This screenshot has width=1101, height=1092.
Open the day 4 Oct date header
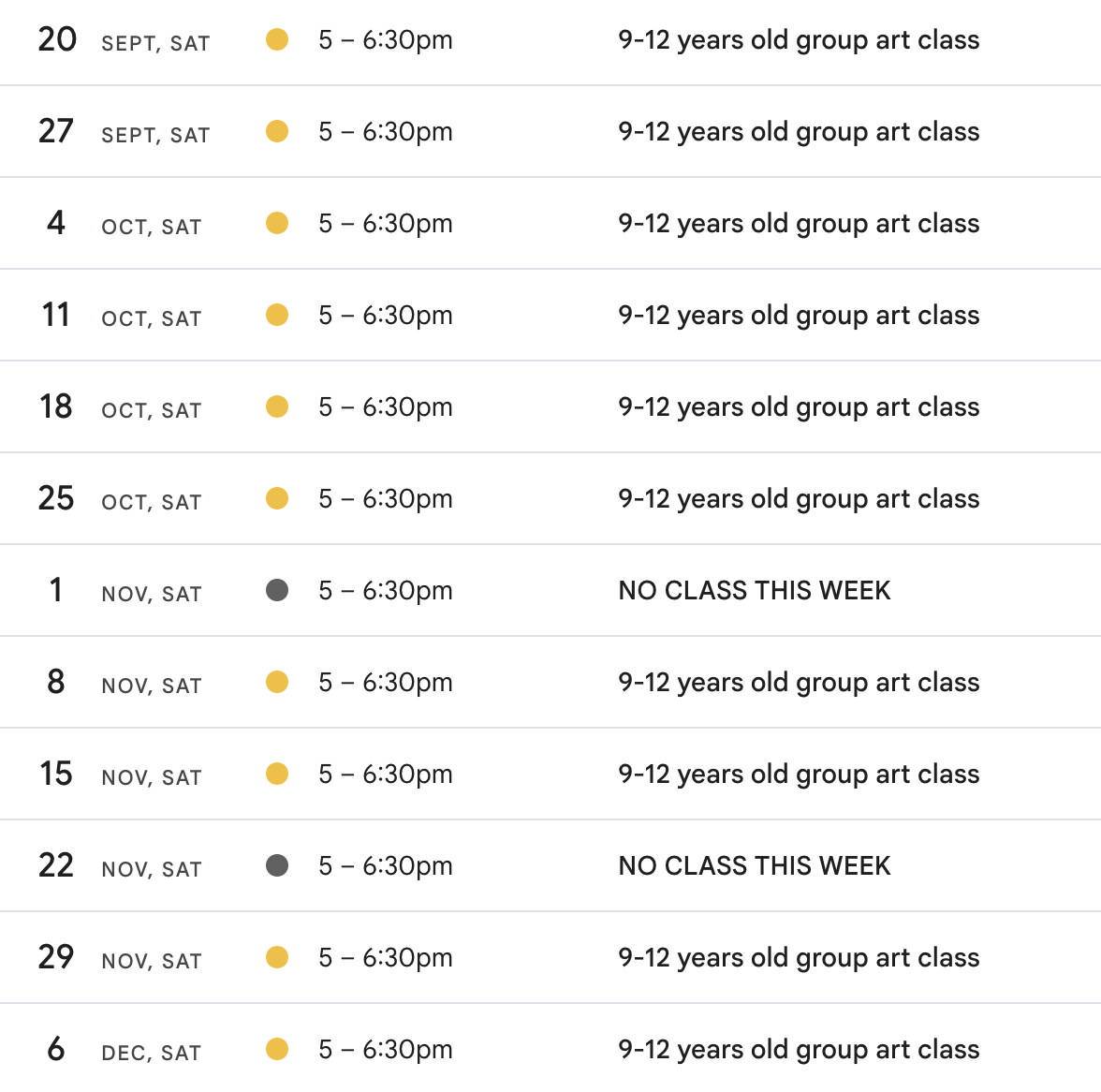coord(56,223)
